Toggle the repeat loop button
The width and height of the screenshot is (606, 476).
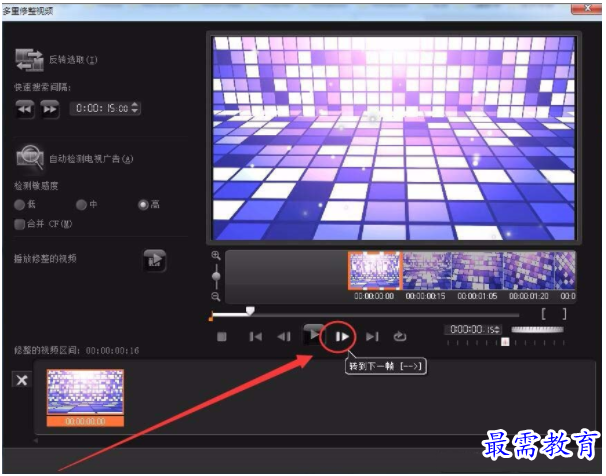(x=400, y=337)
